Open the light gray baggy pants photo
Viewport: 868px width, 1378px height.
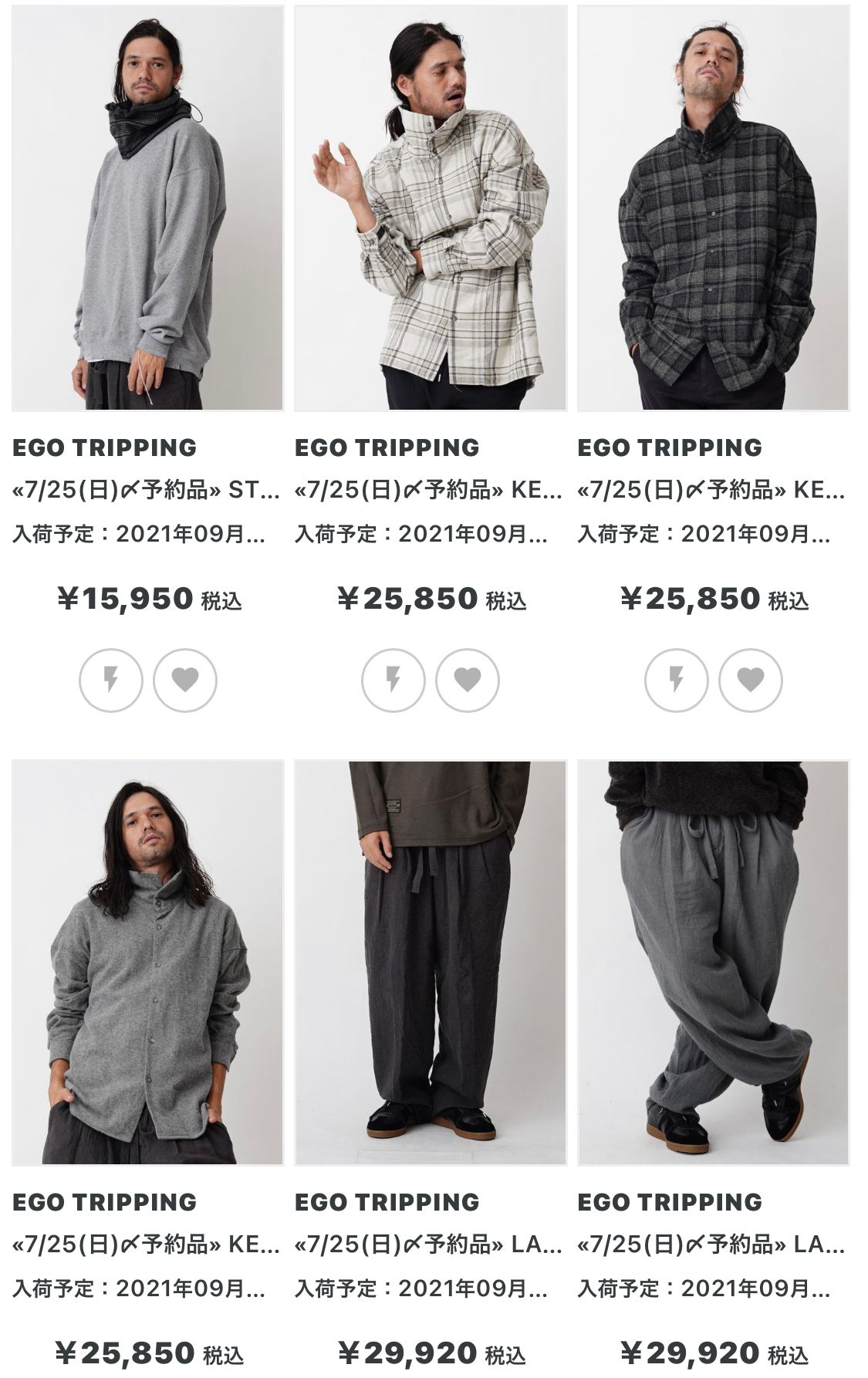[x=714, y=963]
